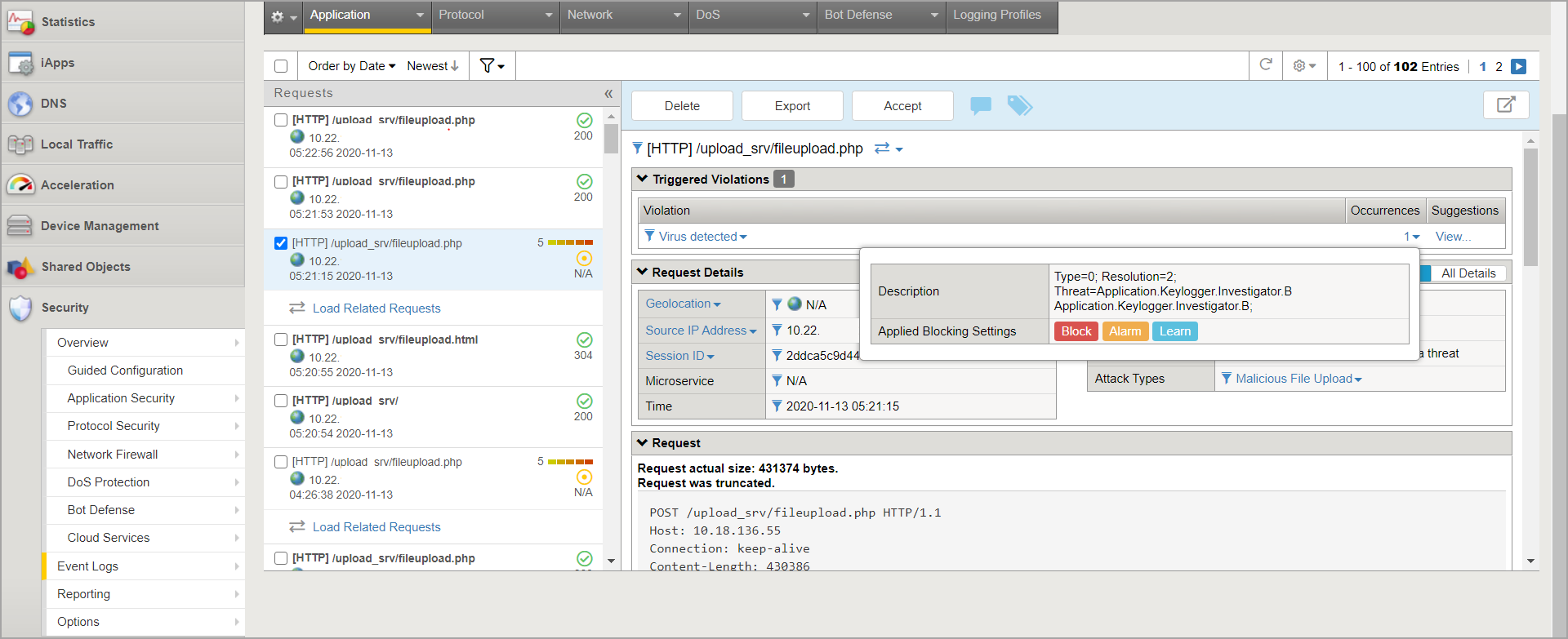This screenshot has height=639, width=1568.
Task: Click the Export button
Action: [x=792, y=106]
